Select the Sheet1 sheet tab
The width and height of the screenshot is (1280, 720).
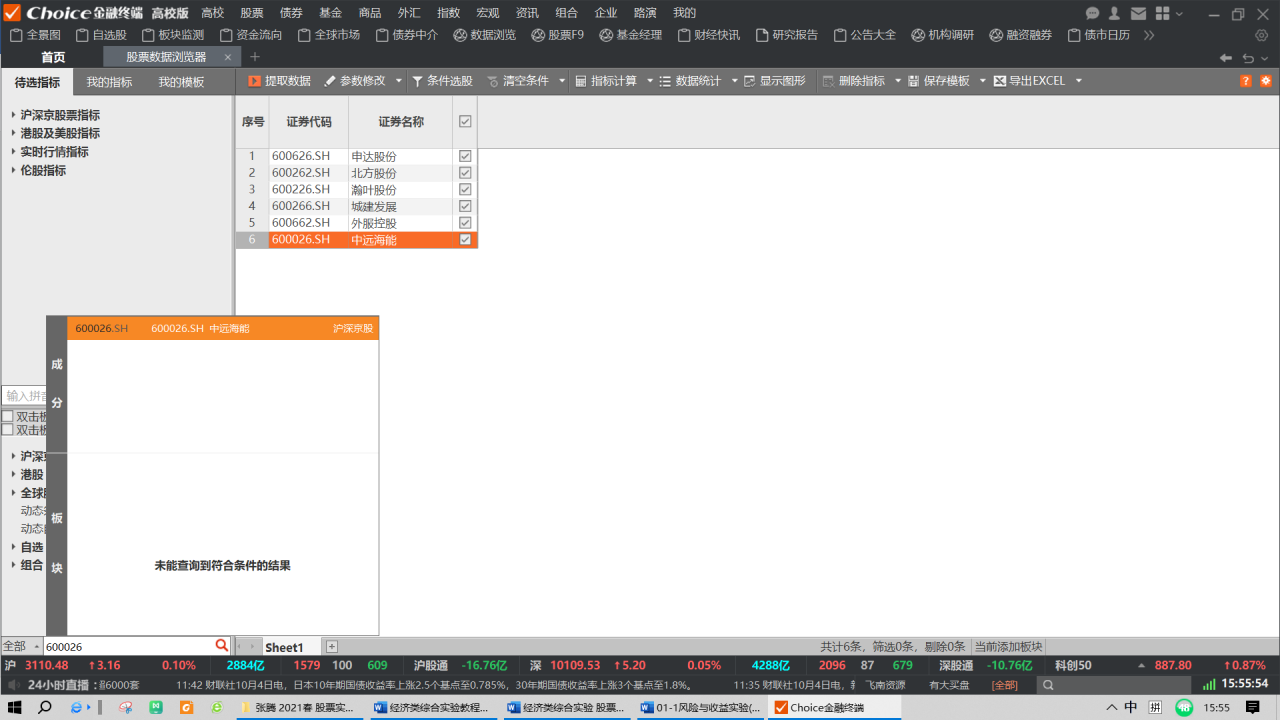(284, 648)
